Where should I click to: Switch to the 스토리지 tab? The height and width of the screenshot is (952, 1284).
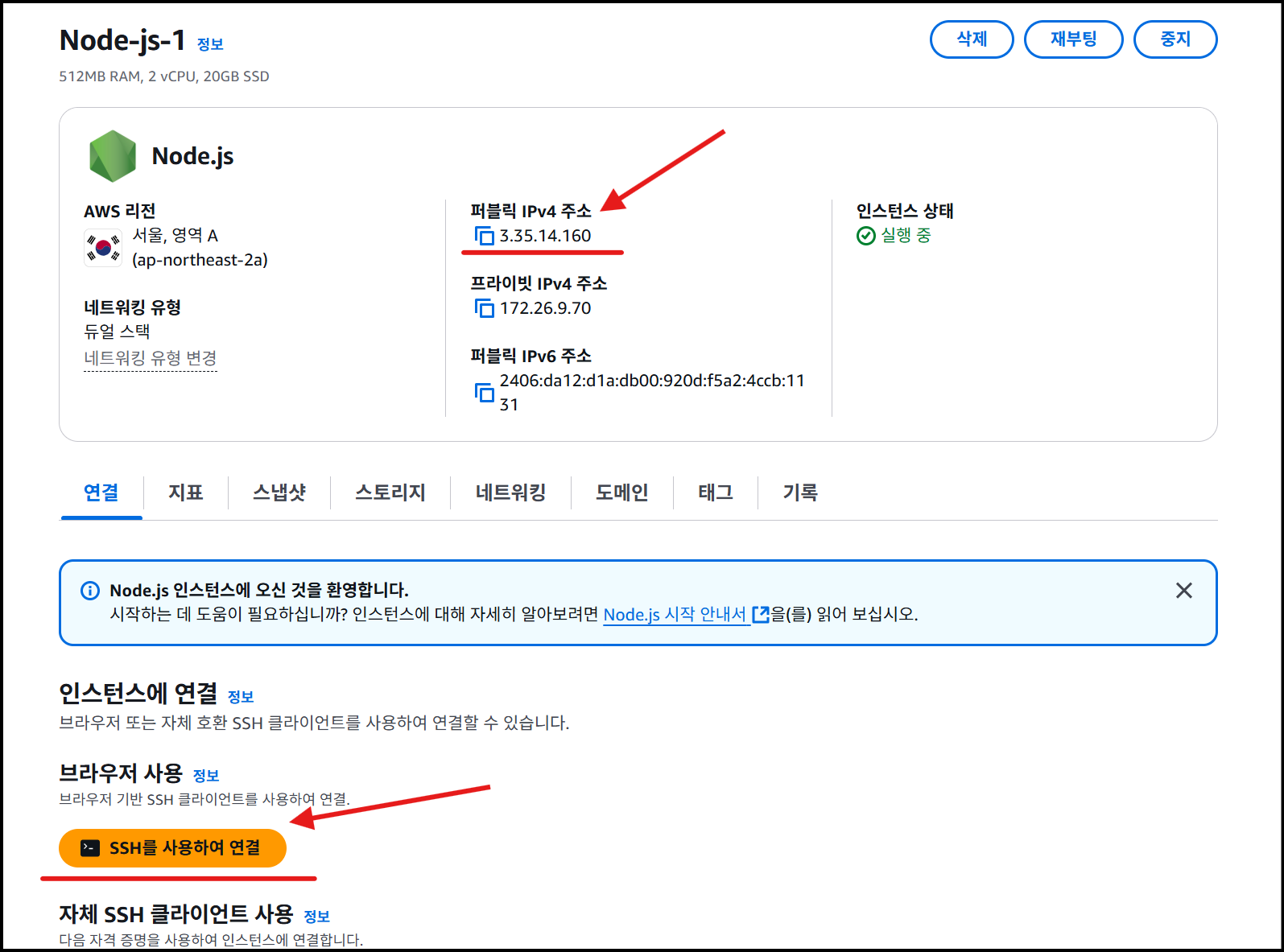pos(390,492)
